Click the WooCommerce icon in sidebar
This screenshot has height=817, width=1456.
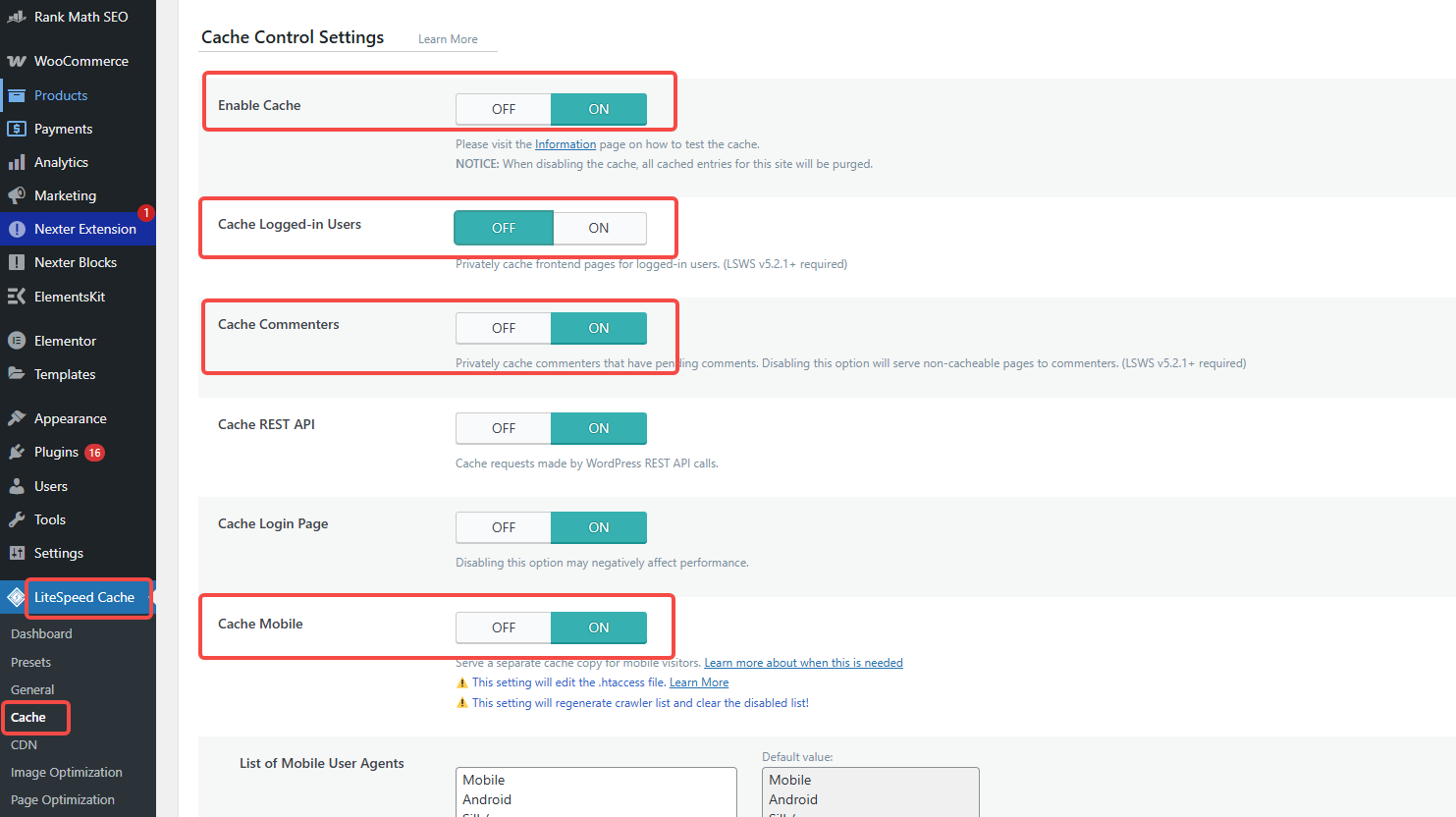[17, 61]
